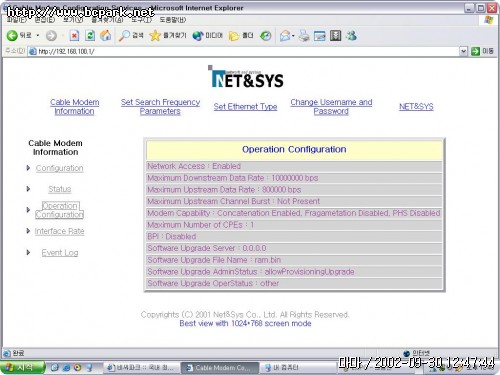The width and height of the screenshot is (500, 375).
Task: Click the Internet Explorer quick launch icon
Action: (66, 367)
